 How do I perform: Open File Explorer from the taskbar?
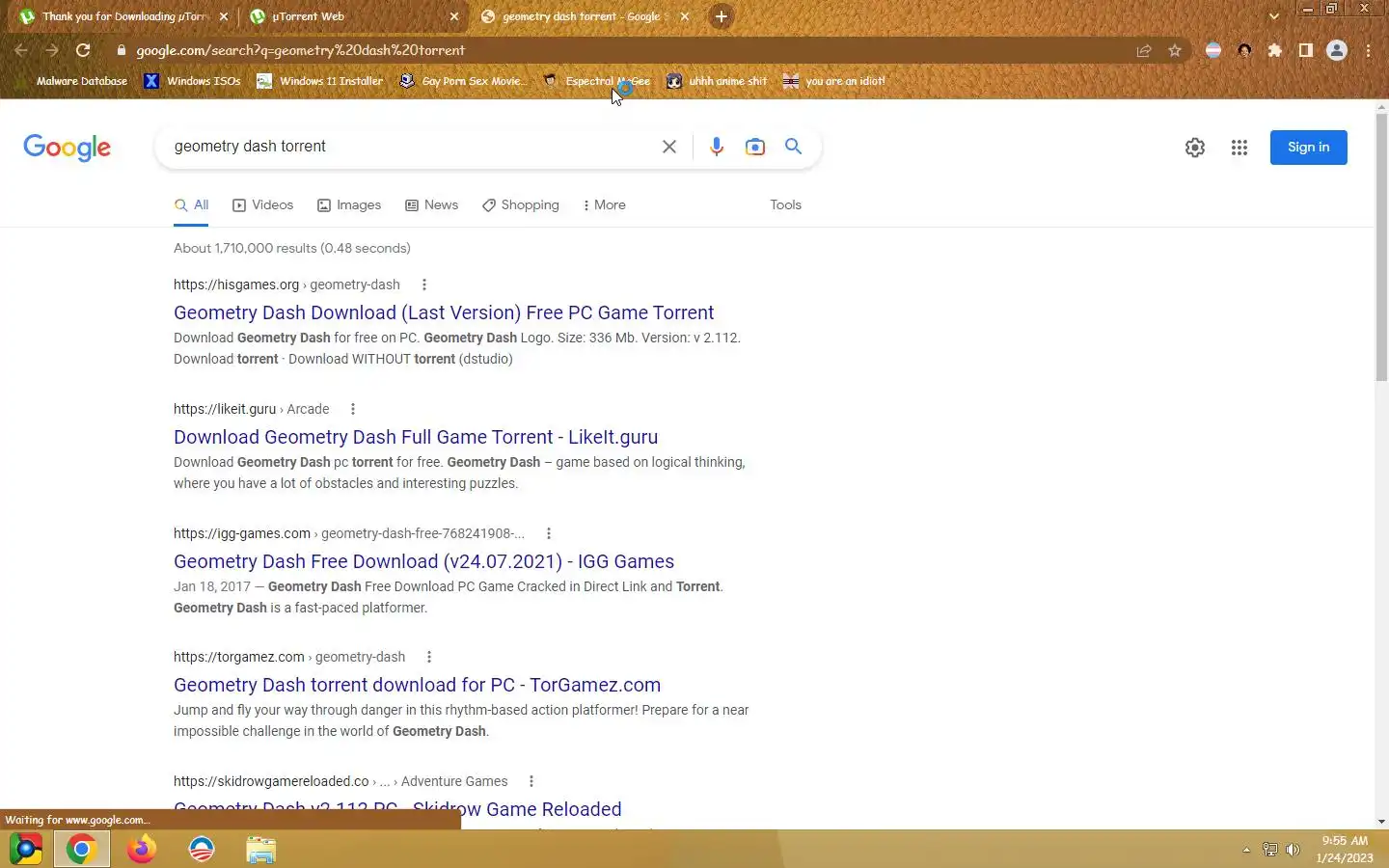click(x=260, y=850)
